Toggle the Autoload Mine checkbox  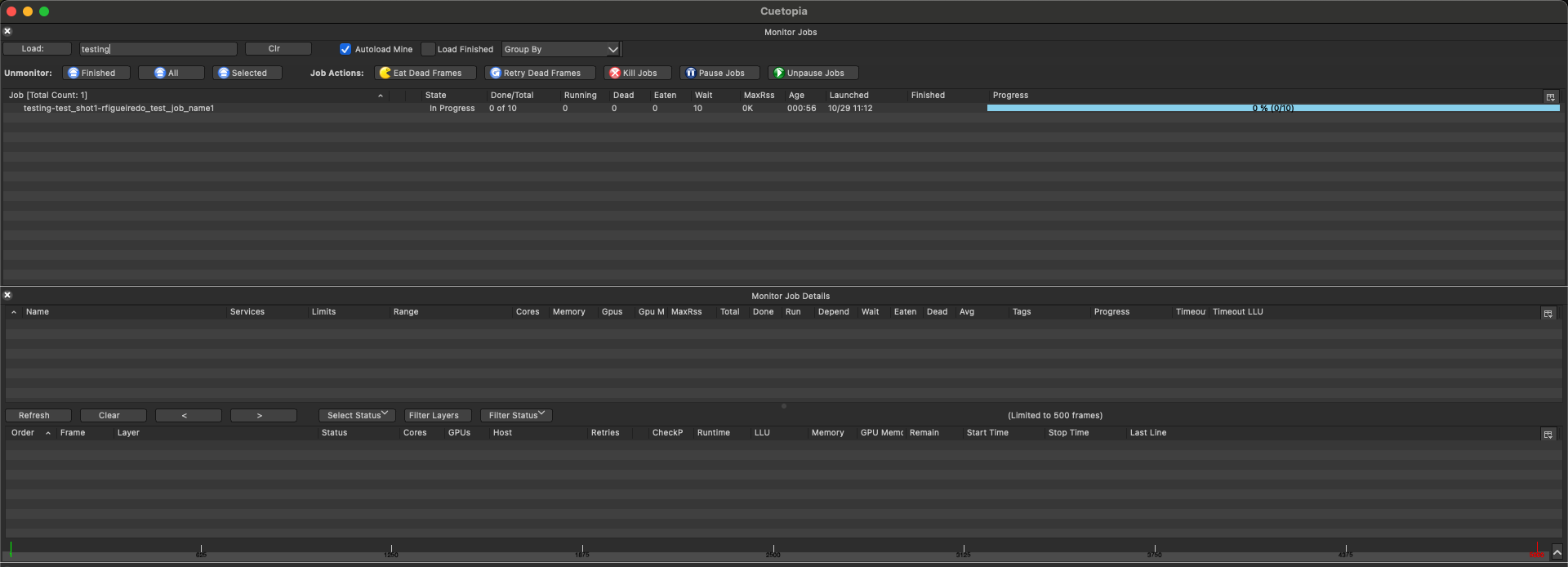[345, 49]
